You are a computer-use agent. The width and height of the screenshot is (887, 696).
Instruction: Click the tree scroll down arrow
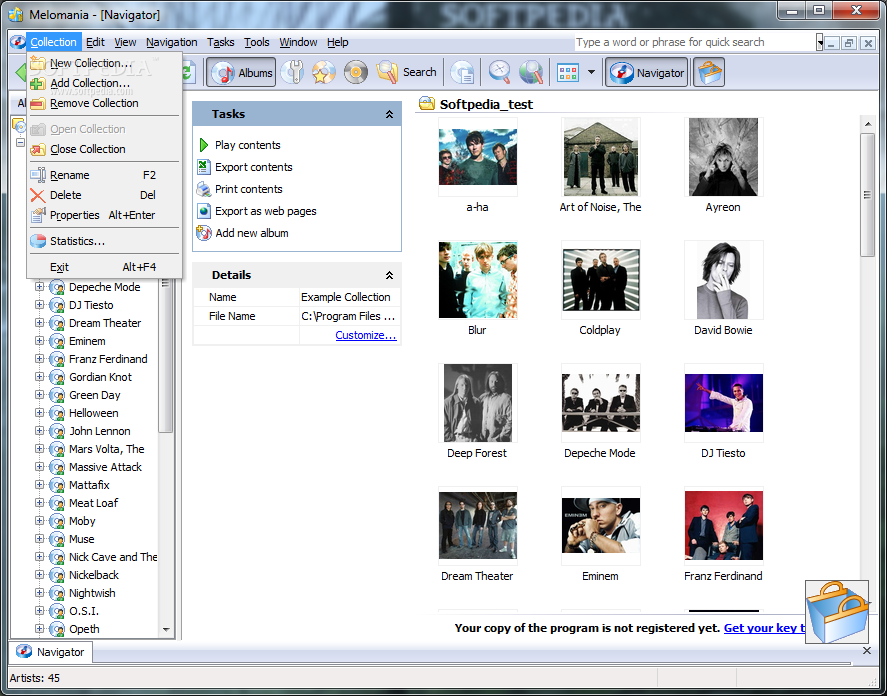[166, 629]
